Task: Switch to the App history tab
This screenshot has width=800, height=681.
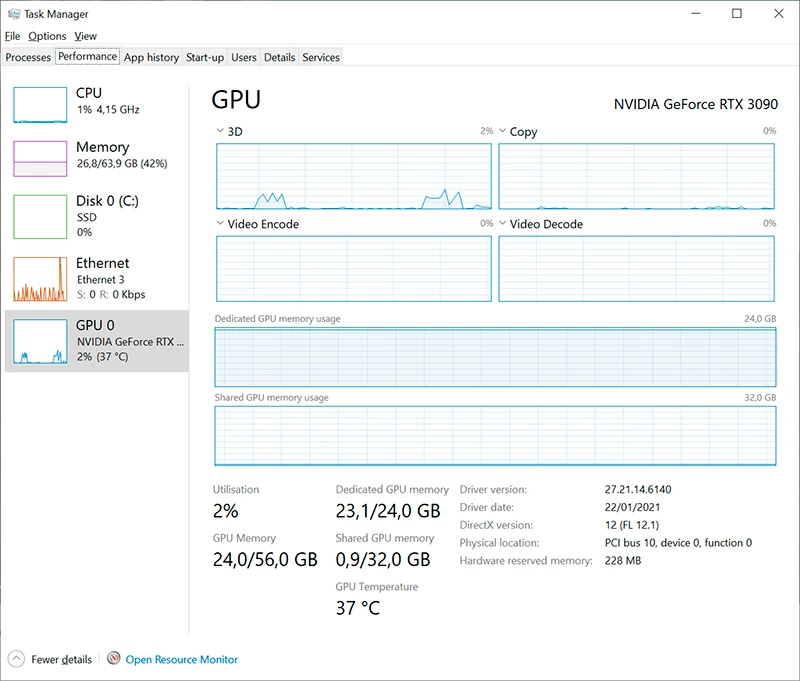Action: tap(152, 57)
